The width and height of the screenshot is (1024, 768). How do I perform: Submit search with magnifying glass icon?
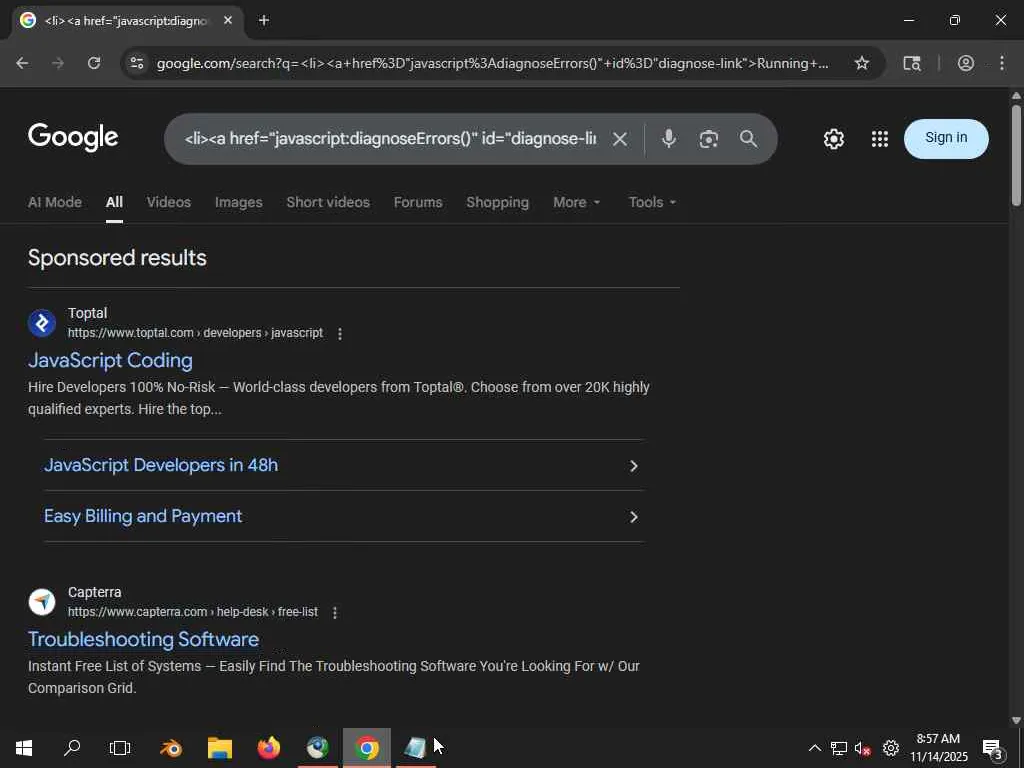[748, 138]
